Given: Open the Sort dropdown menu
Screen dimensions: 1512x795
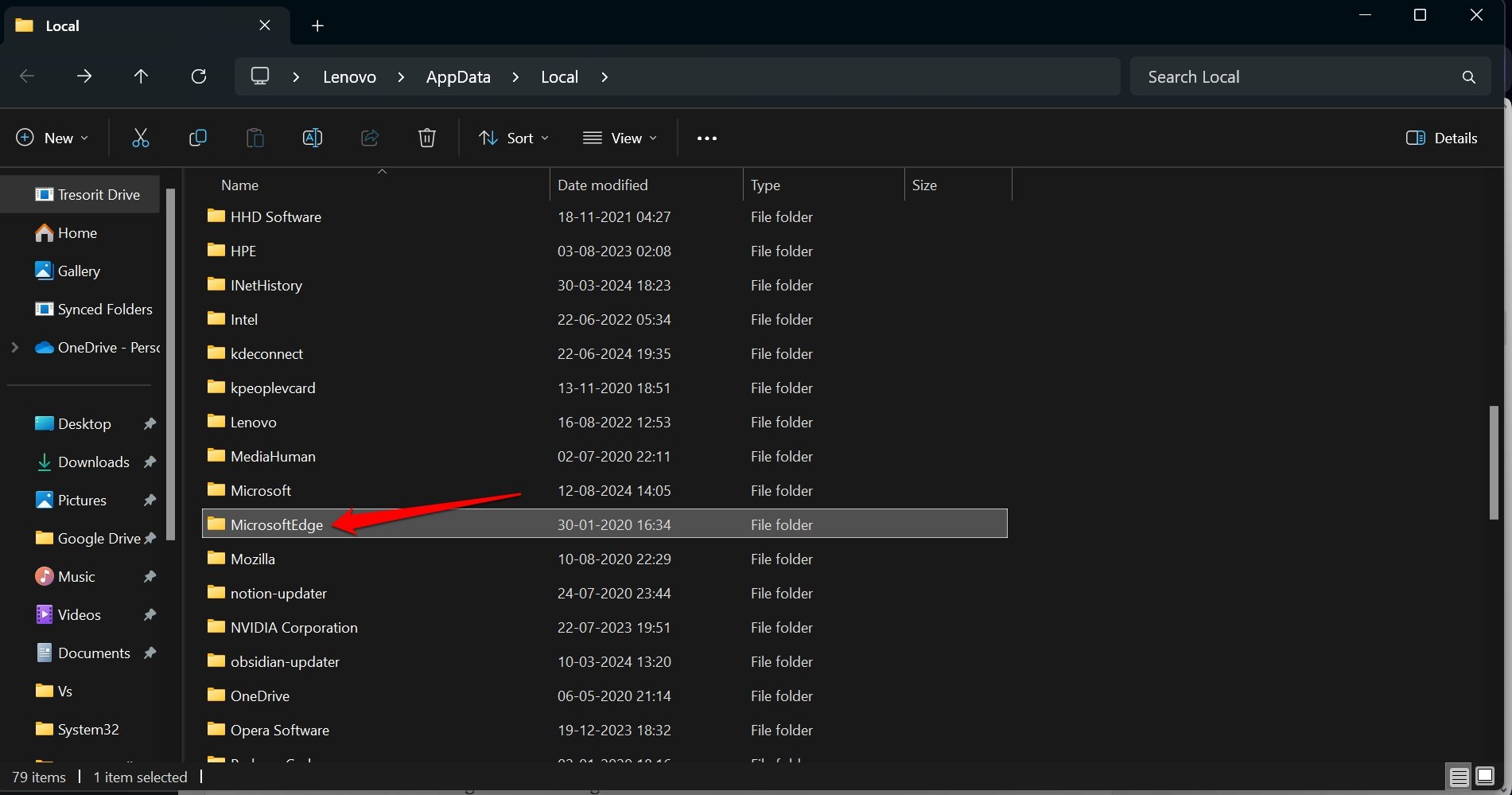Looking at the screenshot, I should pos(514,138).
